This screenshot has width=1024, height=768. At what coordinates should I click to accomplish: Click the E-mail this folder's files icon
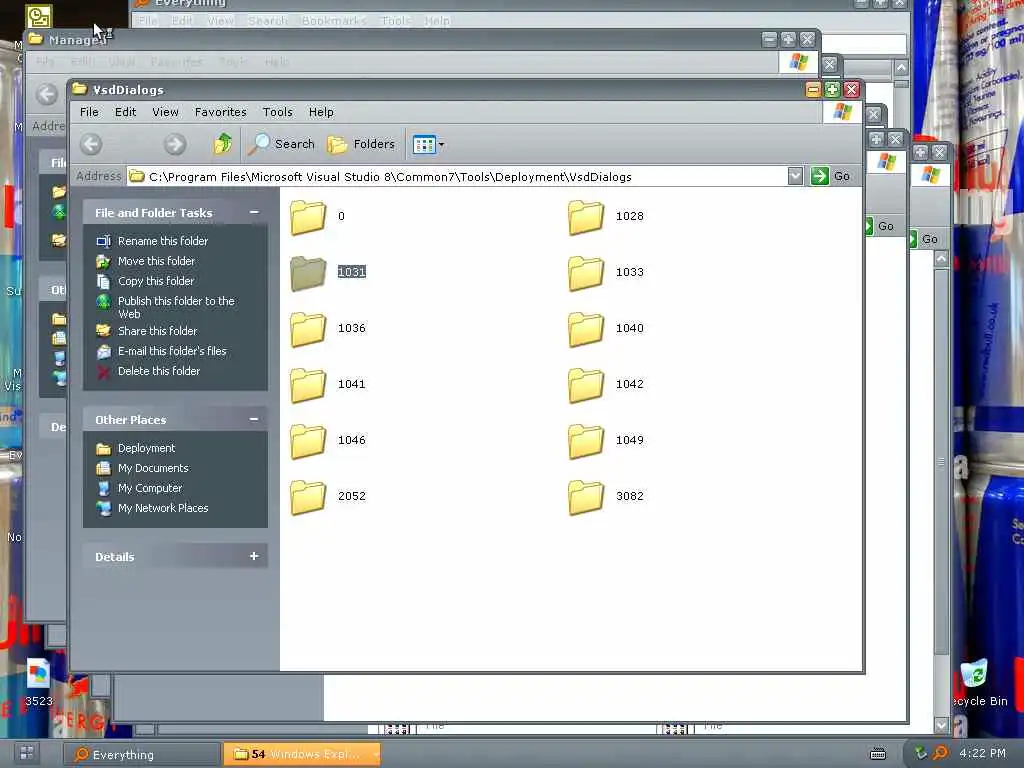[103, 351]
